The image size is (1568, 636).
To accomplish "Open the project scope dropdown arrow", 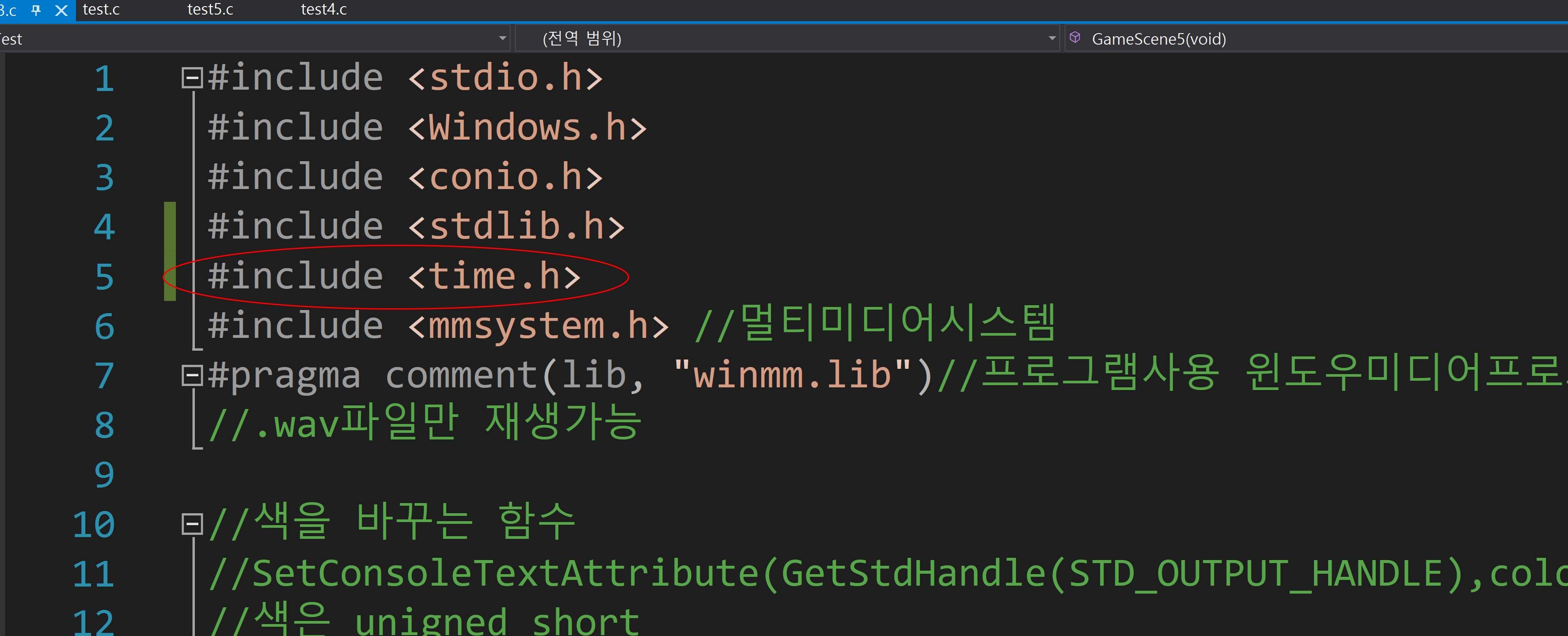I will (x=502, y=38).
